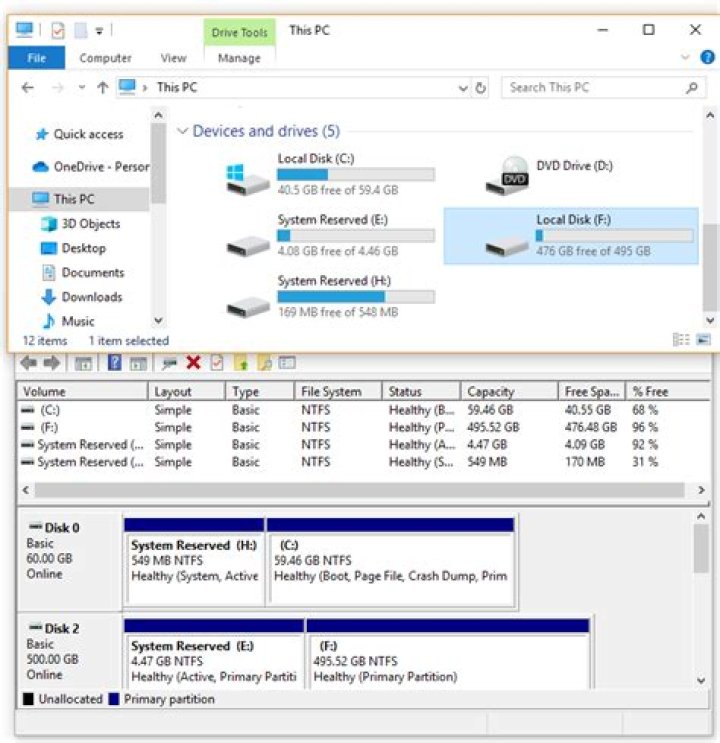Sort by % Free column header
Viewport: 720px width, 743px height.
pyautogui.click(x=667, y=391)
